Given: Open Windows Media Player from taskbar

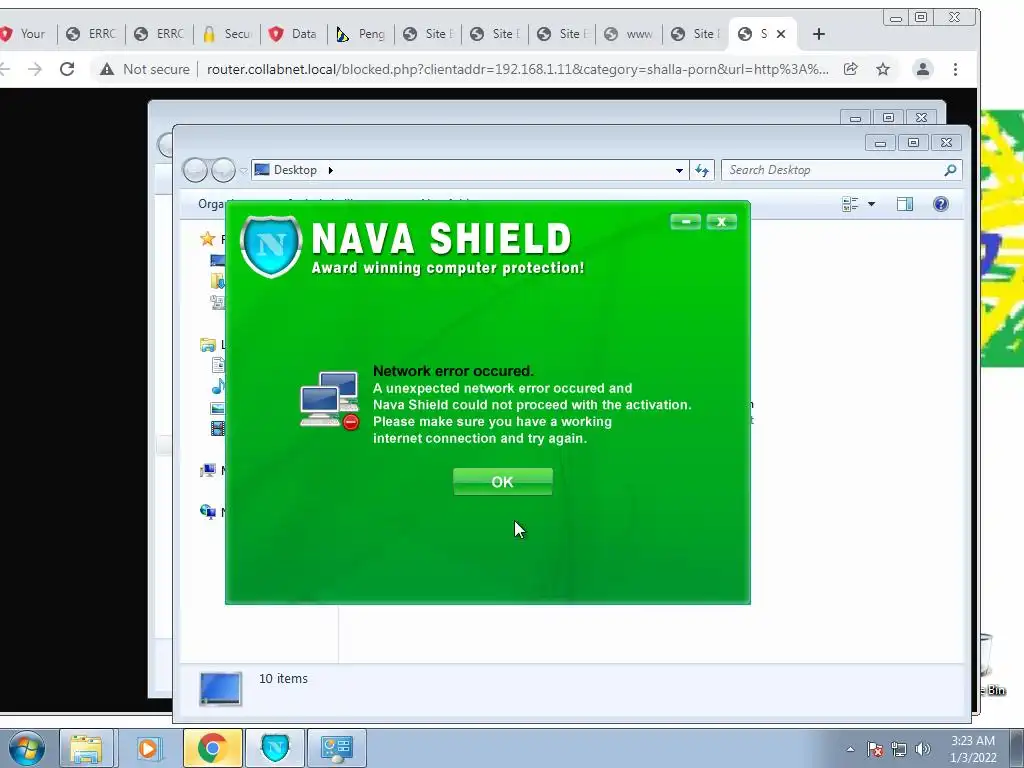Looking at the screenshot, I should point(148,748).
